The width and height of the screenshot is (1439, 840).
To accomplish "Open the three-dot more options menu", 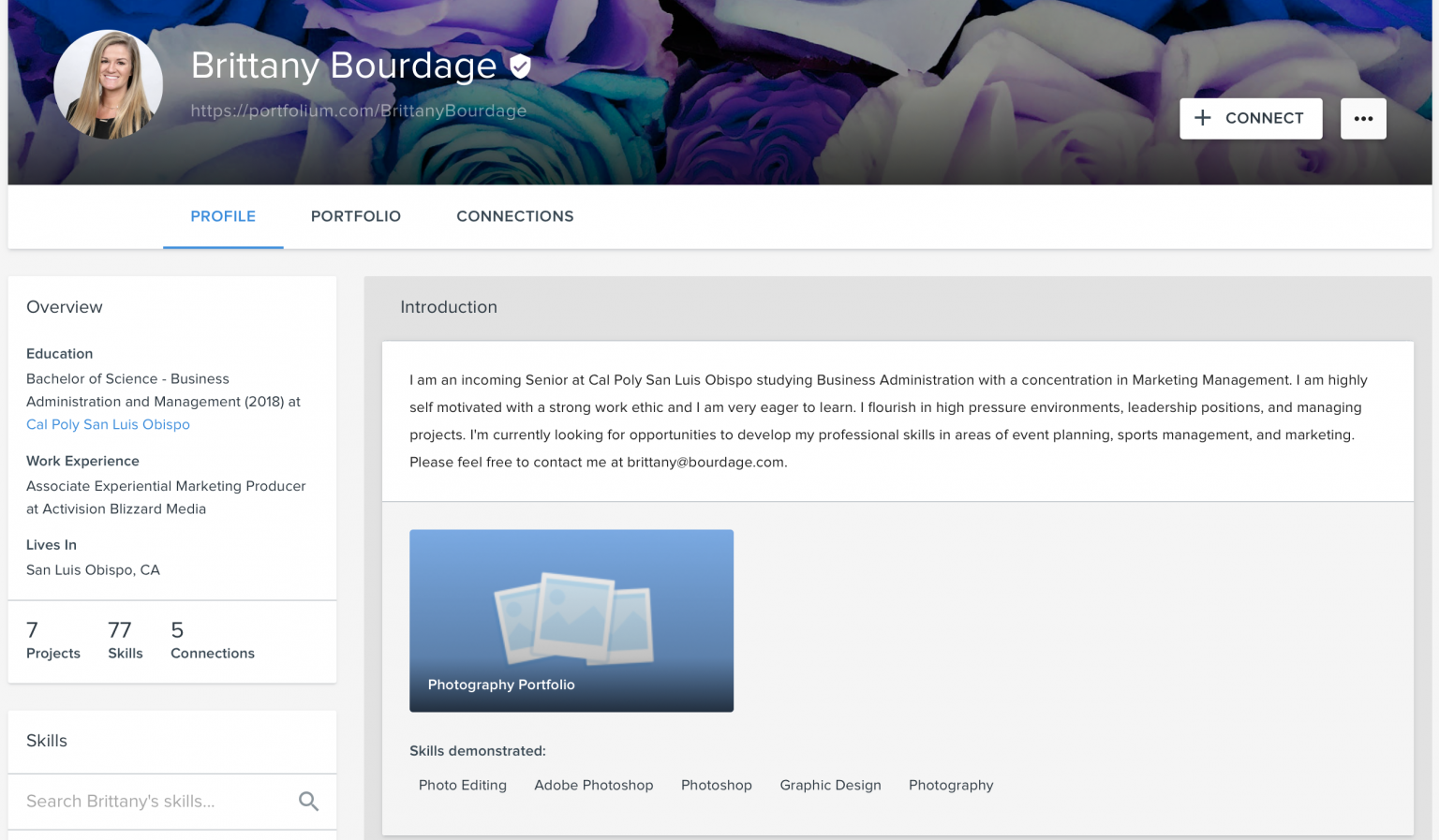I will (x=1363, y=119).
